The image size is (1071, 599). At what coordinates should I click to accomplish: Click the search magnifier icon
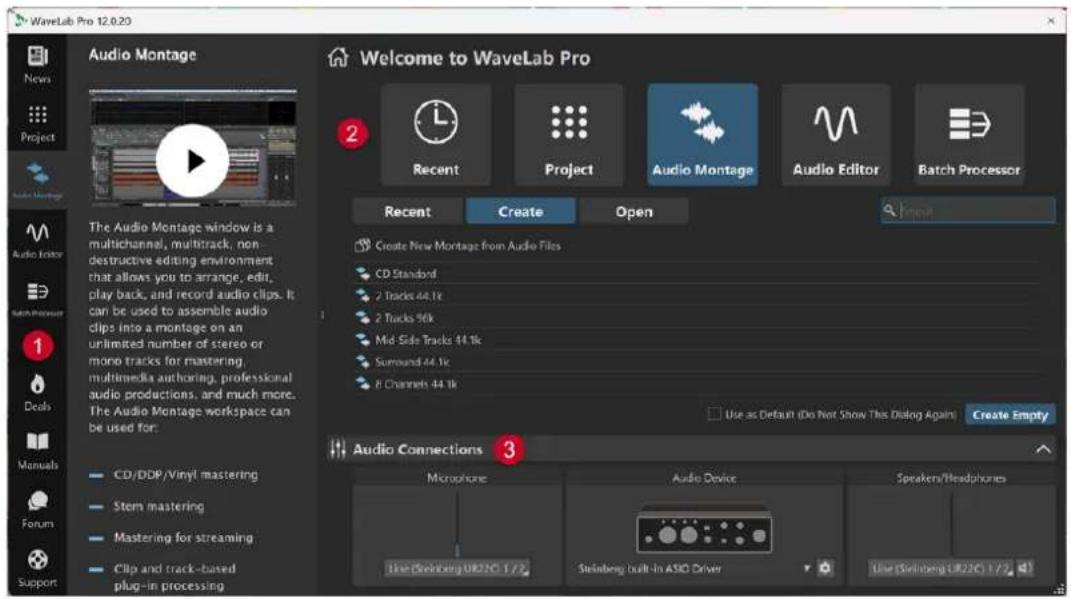[x=889, y=210]
